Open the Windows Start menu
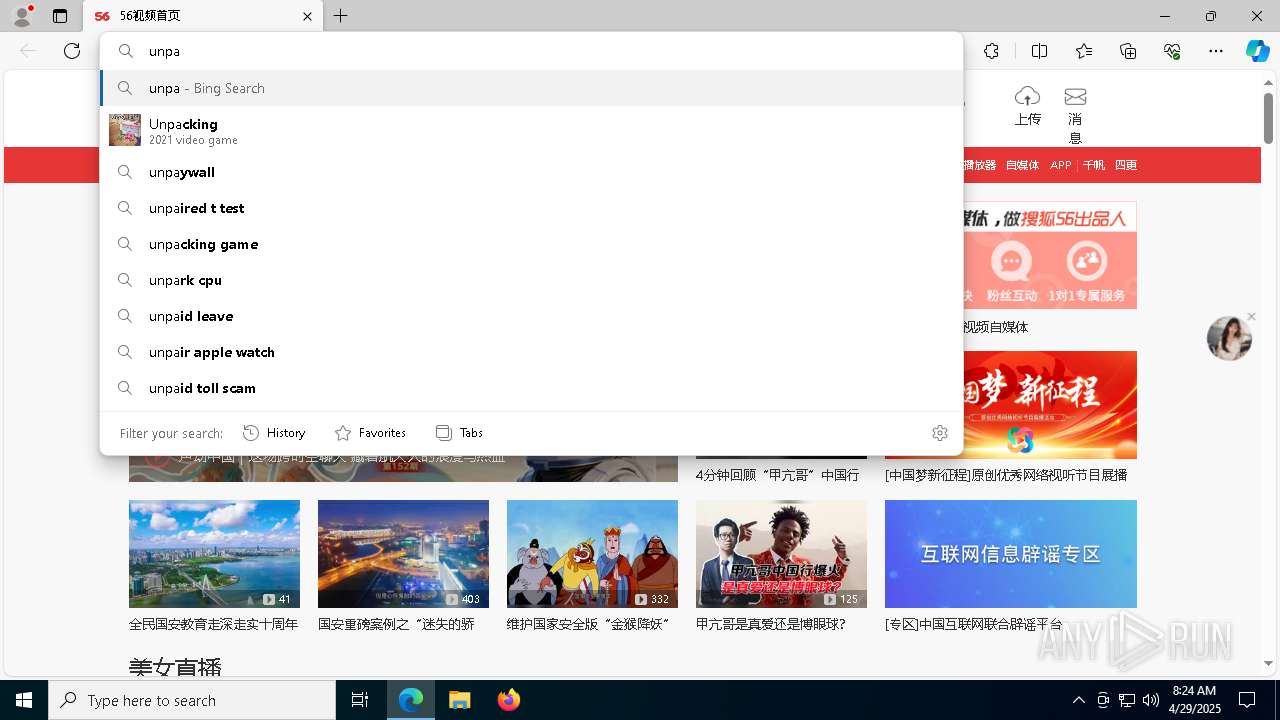Screen dimensions: 1280x720 [24, 700]
